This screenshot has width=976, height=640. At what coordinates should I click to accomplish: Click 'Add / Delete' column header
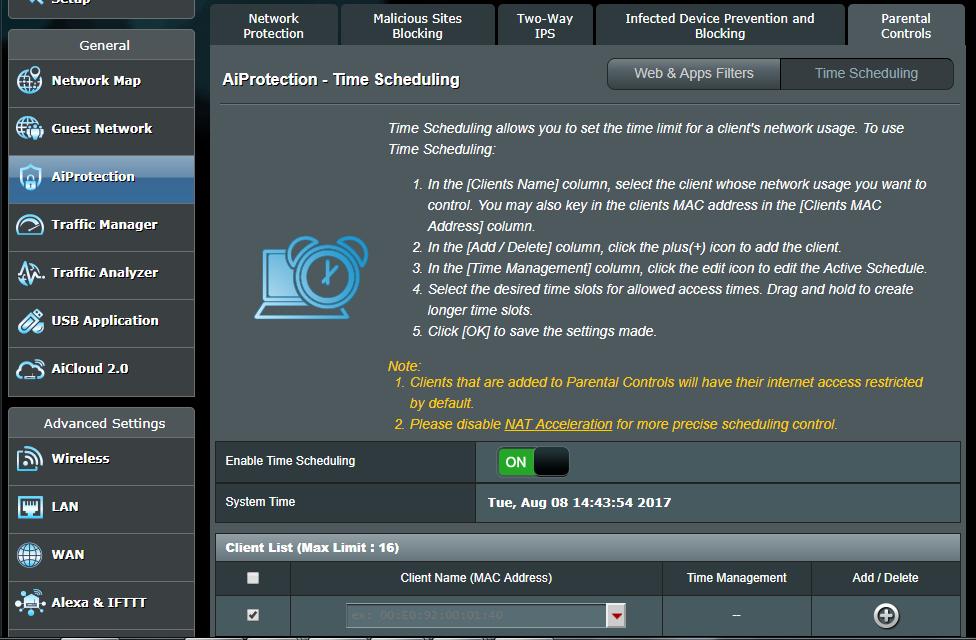[x=885, y=578]
